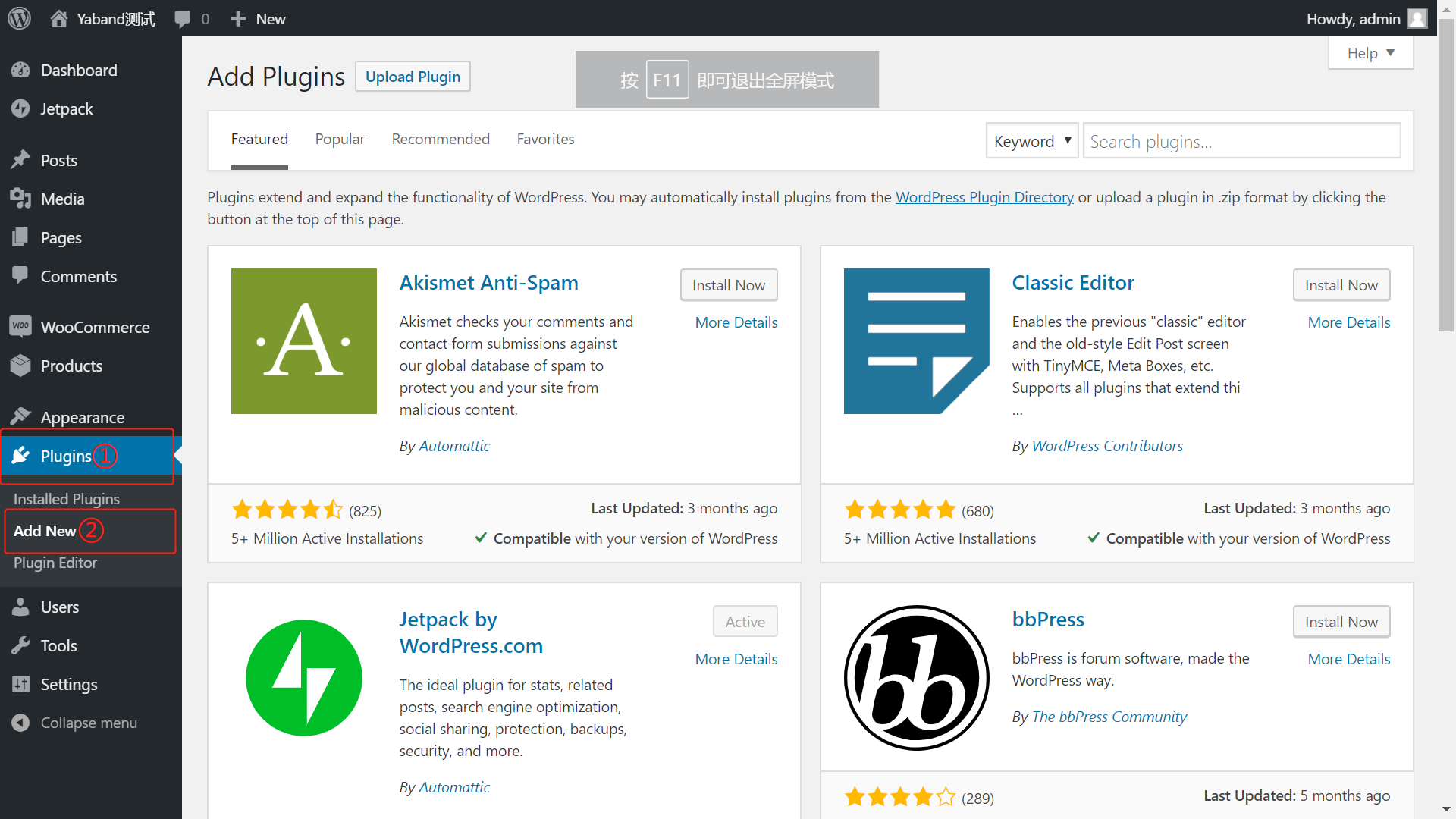
Task: Install the Classic Editor plugin
Action: pos(1341,285)
